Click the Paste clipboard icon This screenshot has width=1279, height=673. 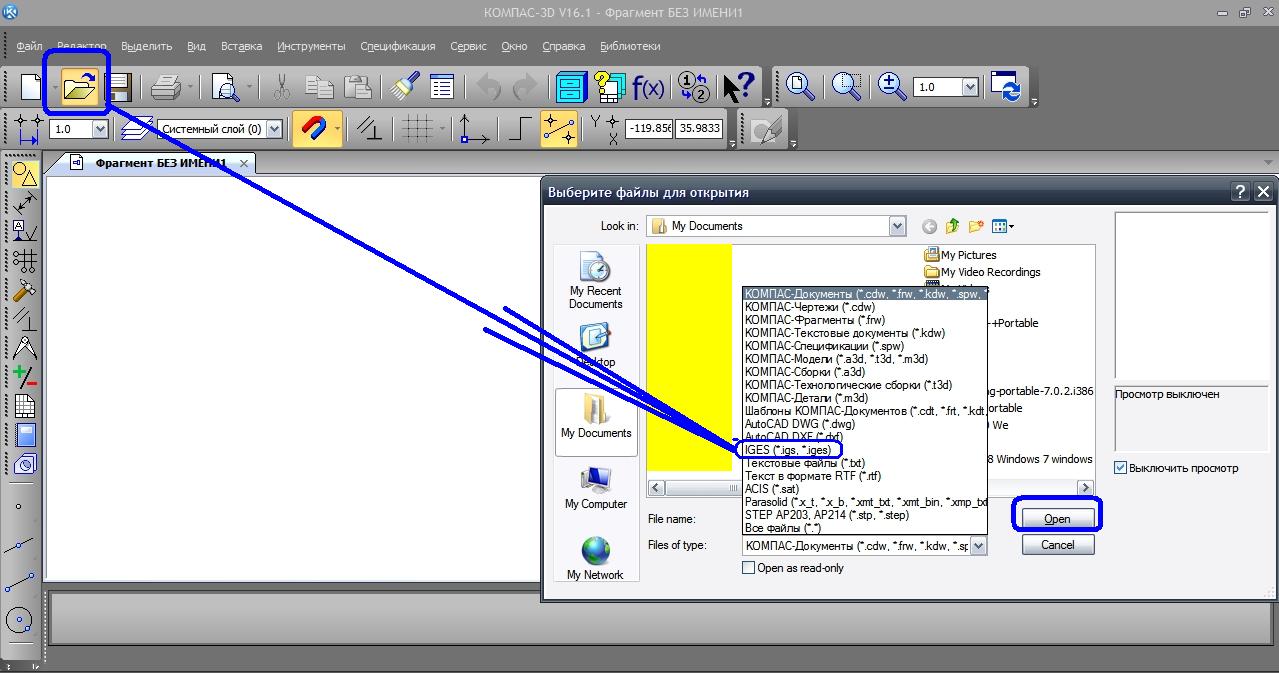[357, 87]
